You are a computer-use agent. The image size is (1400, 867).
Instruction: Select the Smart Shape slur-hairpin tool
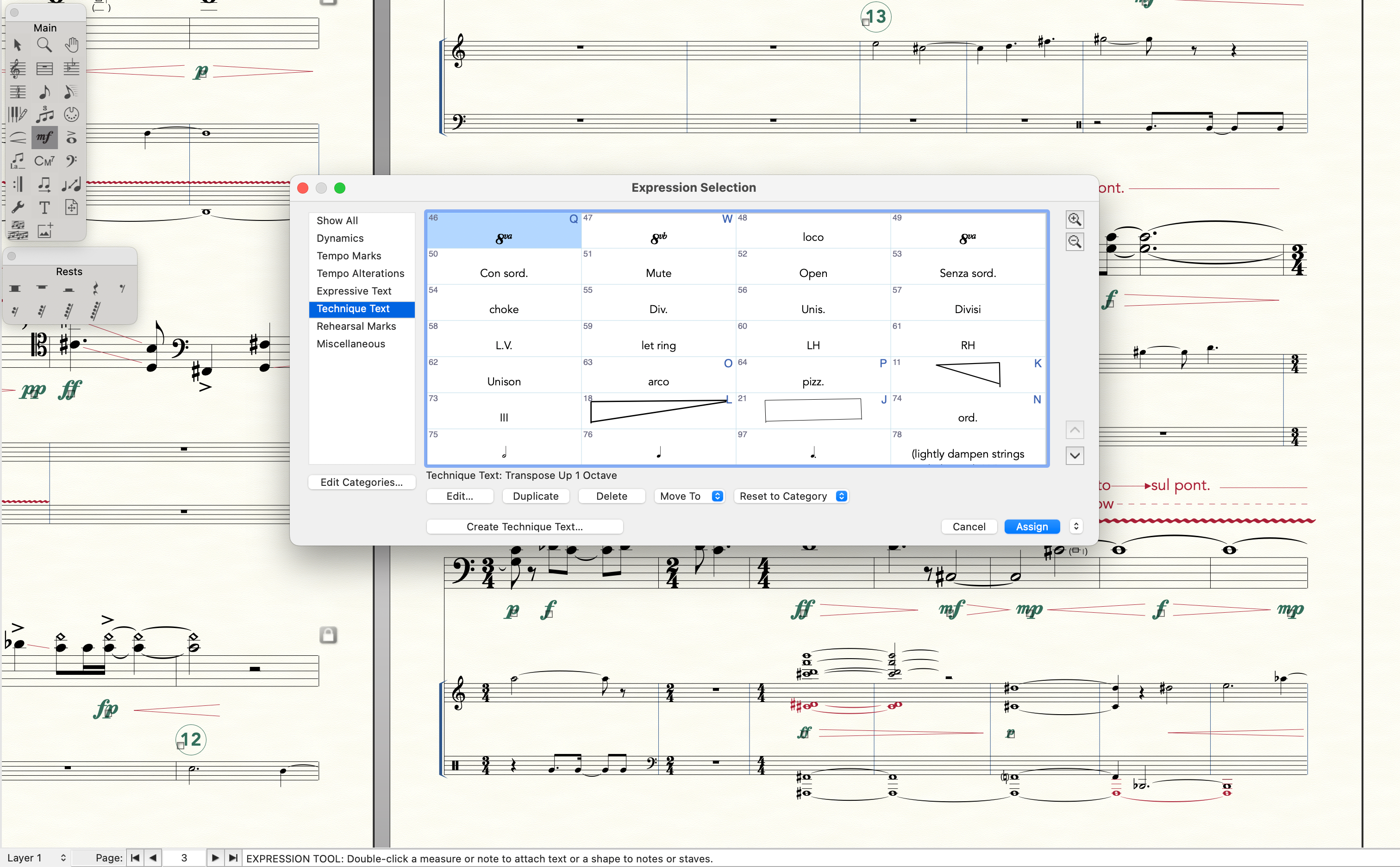[x=17, y=138]
